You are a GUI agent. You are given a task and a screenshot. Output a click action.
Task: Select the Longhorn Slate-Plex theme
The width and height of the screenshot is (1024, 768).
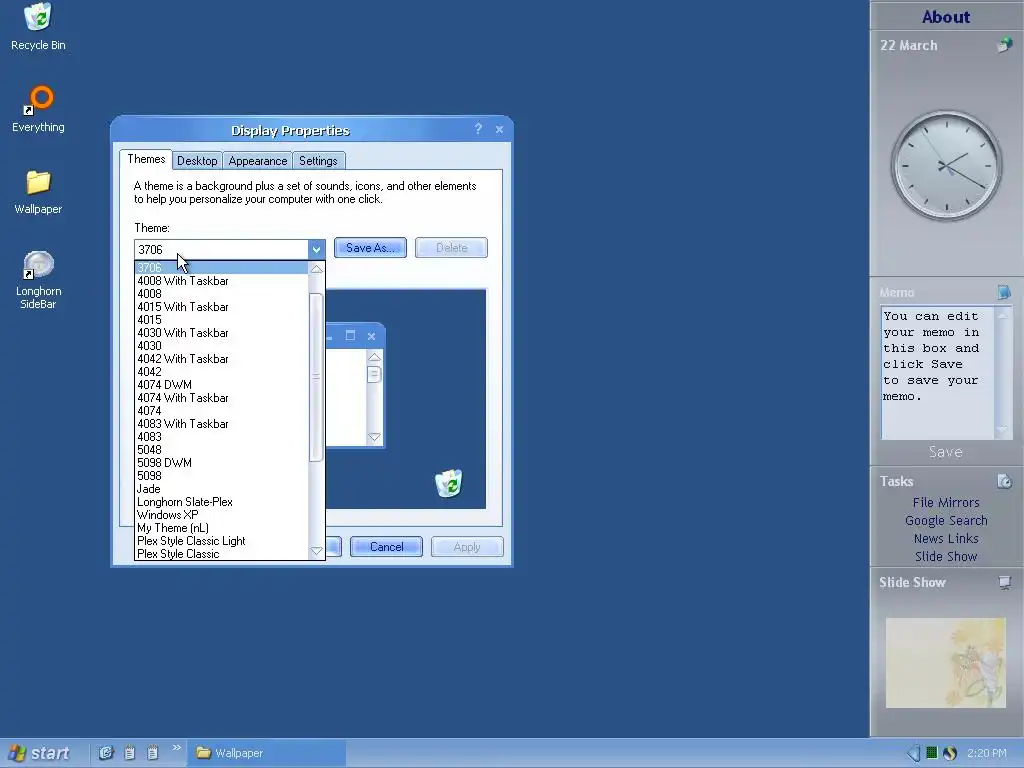click(x=221, y=502)
